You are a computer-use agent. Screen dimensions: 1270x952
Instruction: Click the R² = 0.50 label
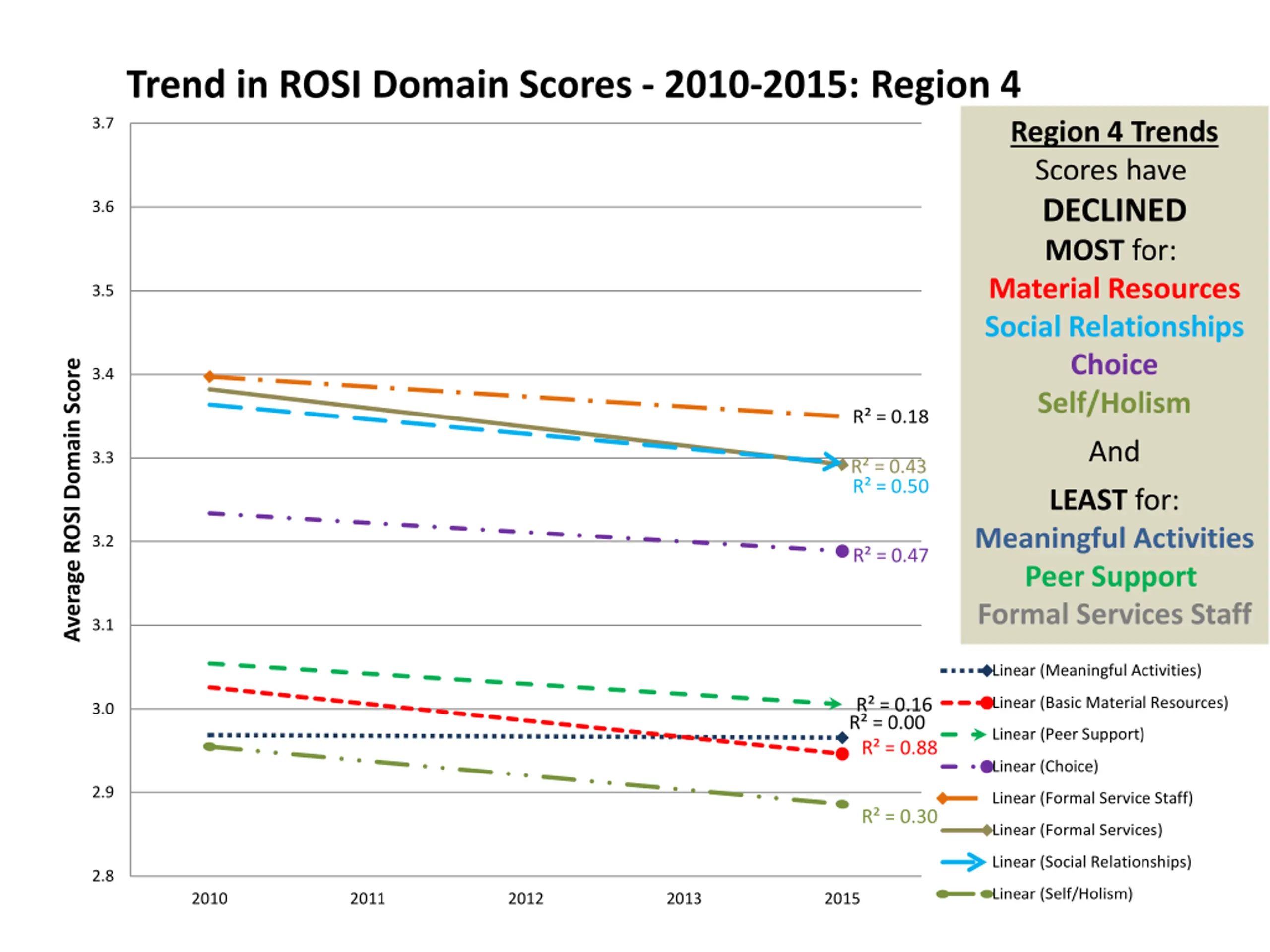[x=890, y=486]
